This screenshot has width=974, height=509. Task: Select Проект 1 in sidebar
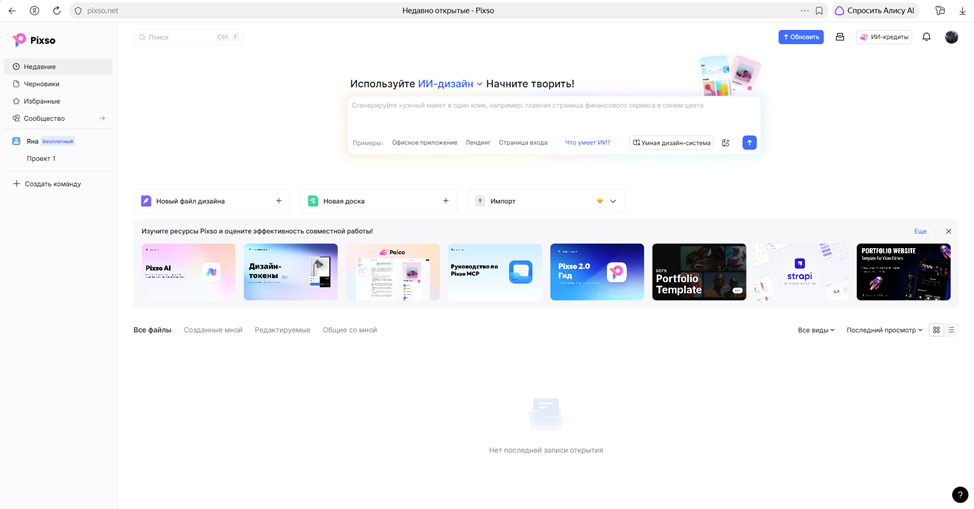[41, 158]
